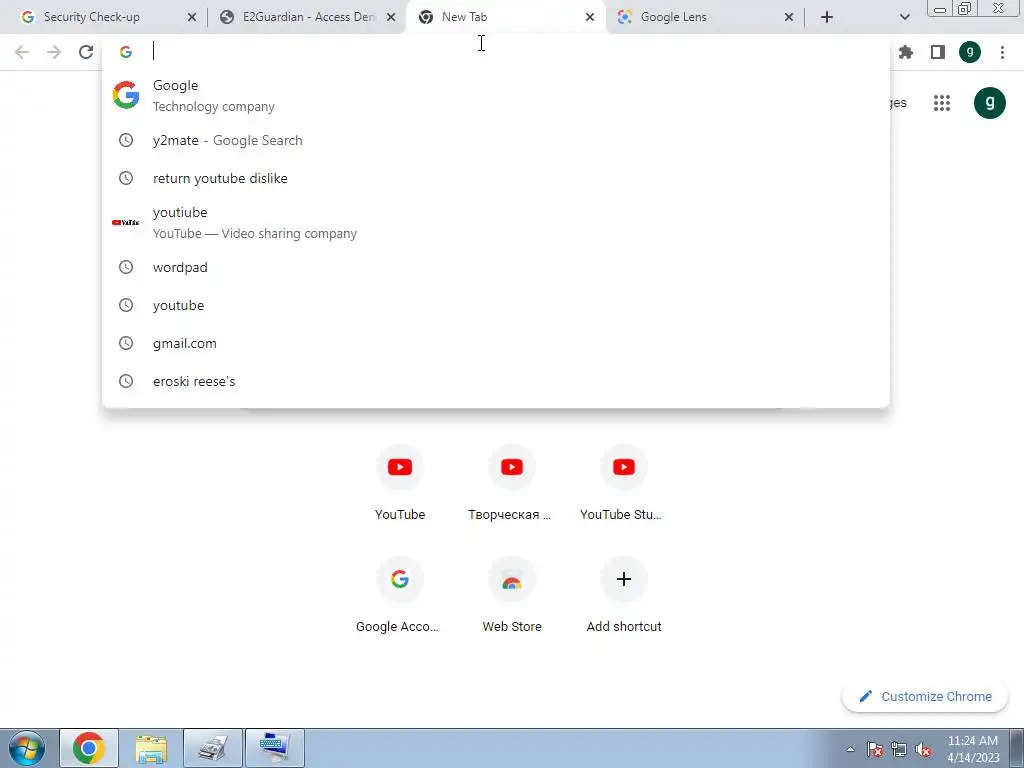Select the y2mate Google Search suggestion
This screenshot has height=768, width=1024.
(x=496, y=140)
